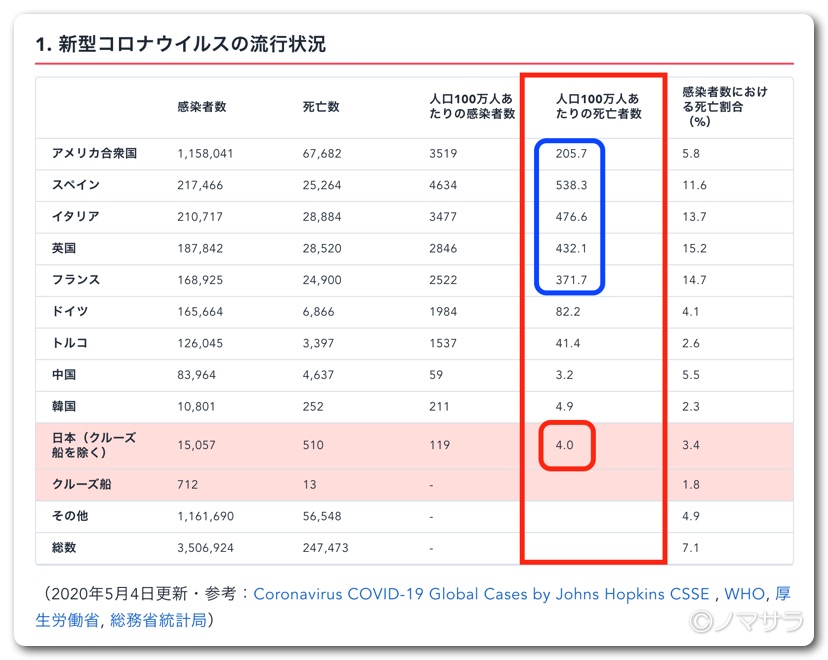Click the heading 1. 新型コロナウイルスの流行状況
Image resolution: width=828 pixels, height=660 pixels.
(x=180, y=44)
